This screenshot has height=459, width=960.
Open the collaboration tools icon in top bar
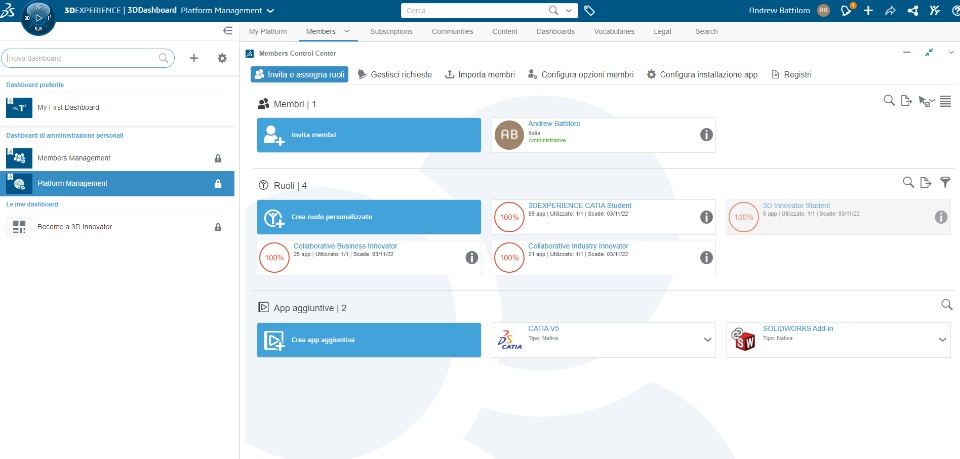(x=934, y=10)
